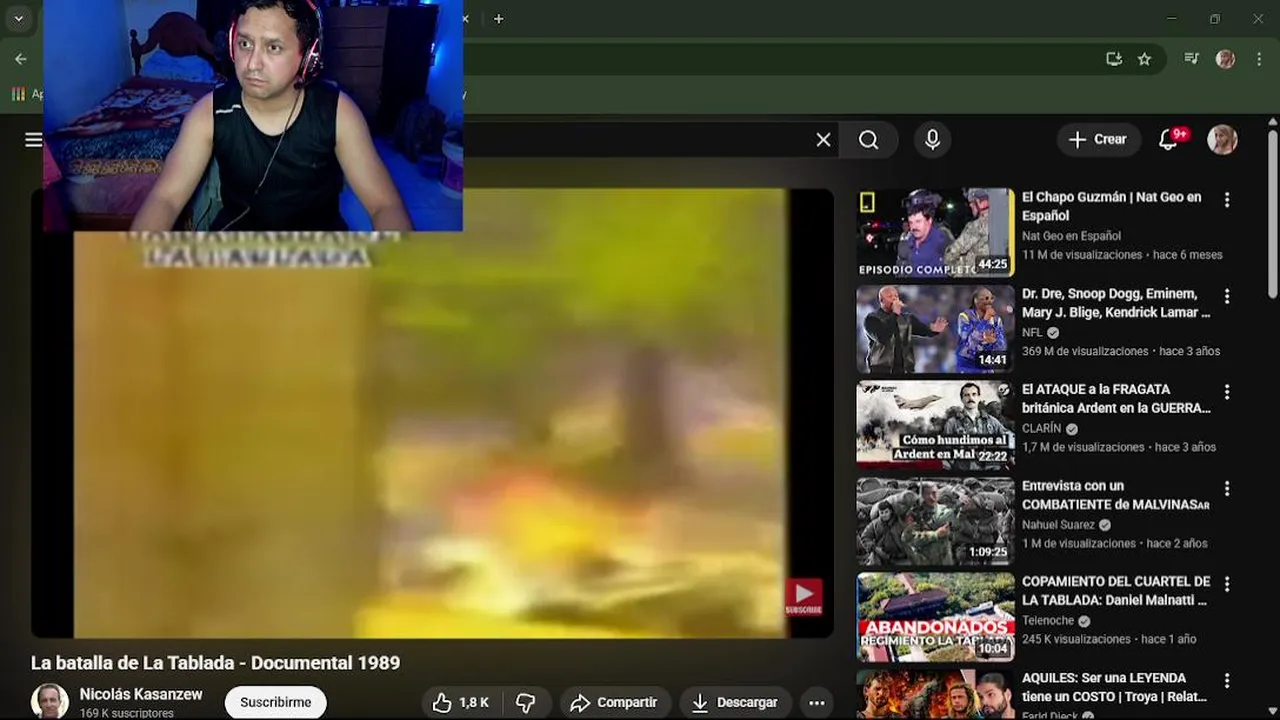Open Nicolás Kasanzew channel avatar
Viewport: 1280px width, 720px height.
(50, 701)
